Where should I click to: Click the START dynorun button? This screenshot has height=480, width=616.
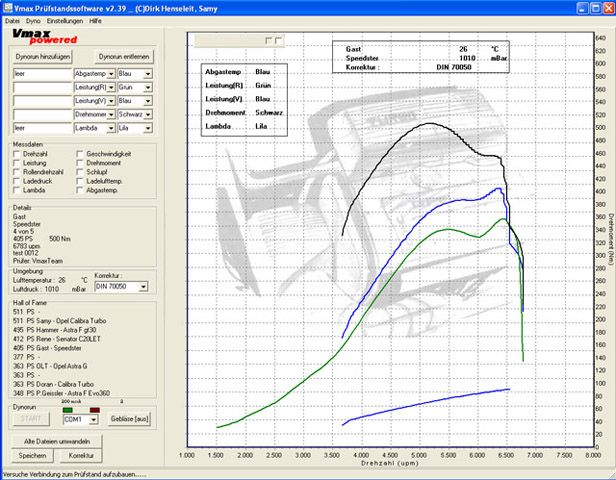click(x=31, y=418)
